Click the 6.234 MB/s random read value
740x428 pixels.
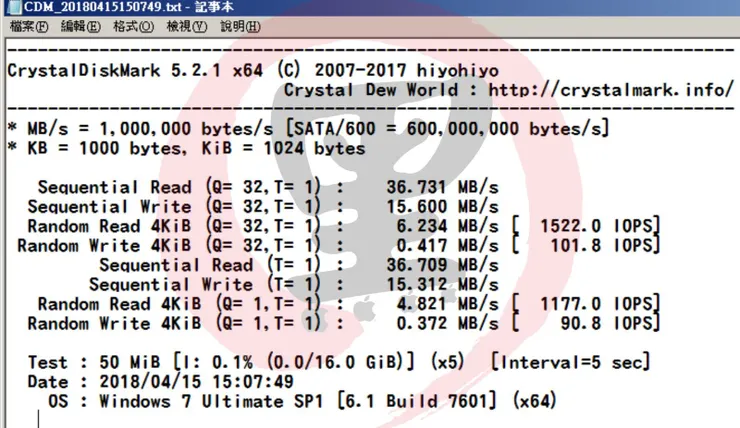tap(447, 226)
